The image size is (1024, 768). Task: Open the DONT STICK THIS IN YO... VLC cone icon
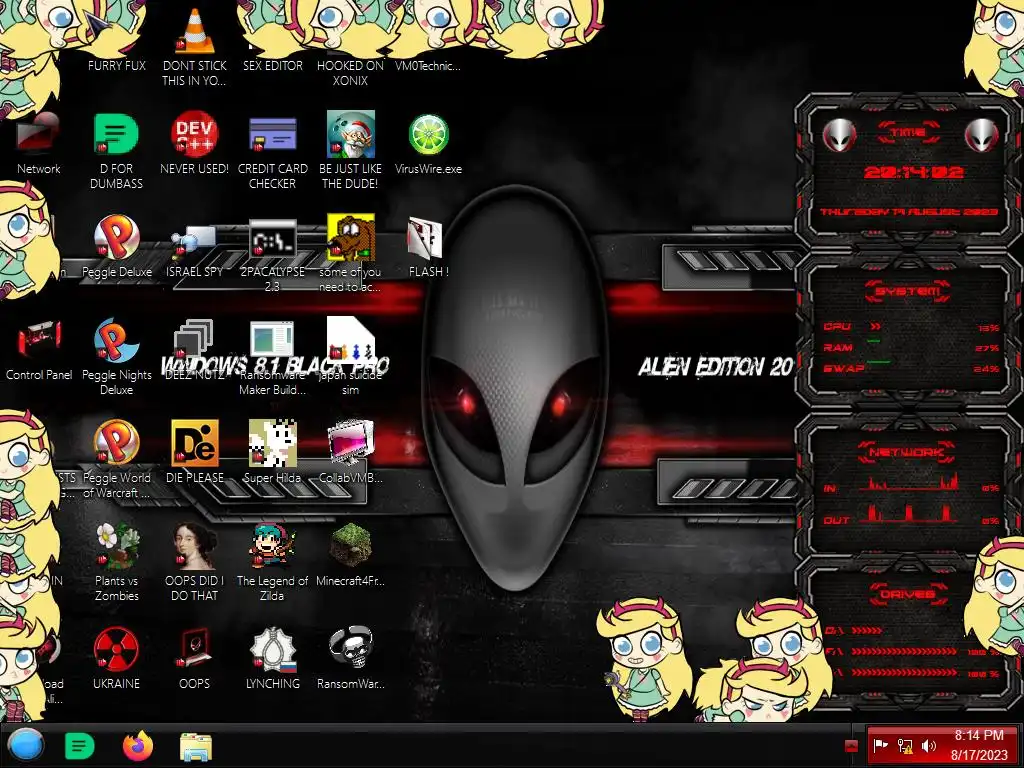pos(195,47)
